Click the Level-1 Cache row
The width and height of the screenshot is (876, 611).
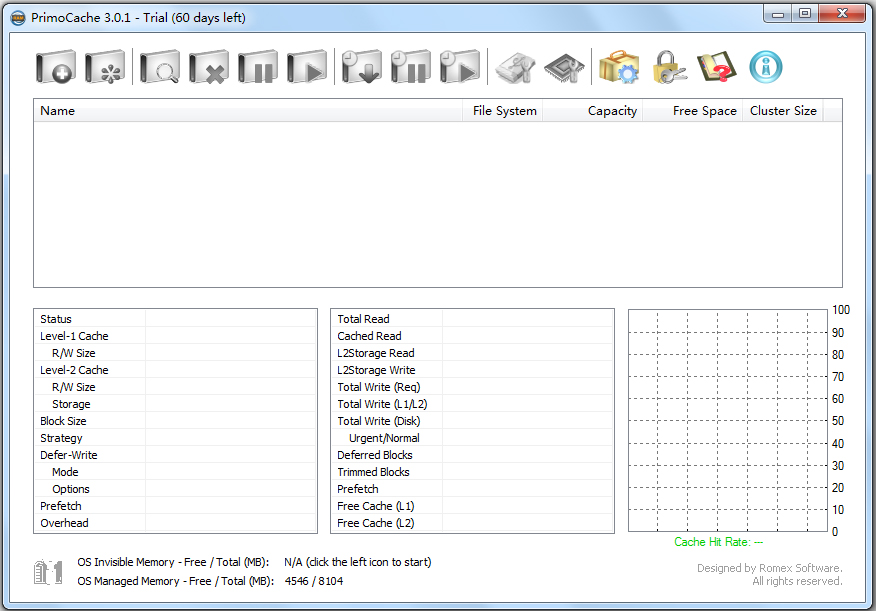coord(175,336)
